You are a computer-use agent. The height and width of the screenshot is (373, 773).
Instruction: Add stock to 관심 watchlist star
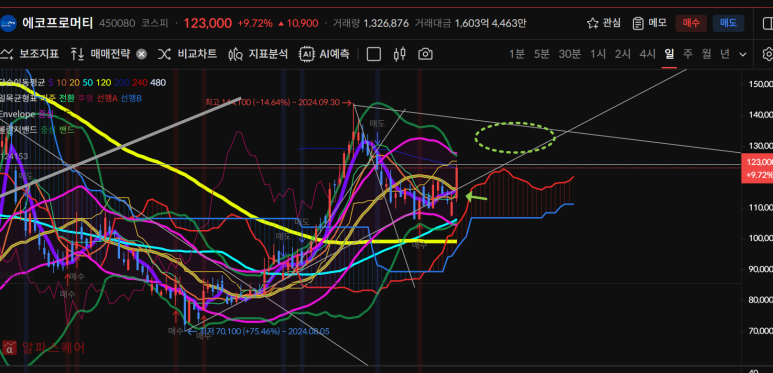(603, 23)
